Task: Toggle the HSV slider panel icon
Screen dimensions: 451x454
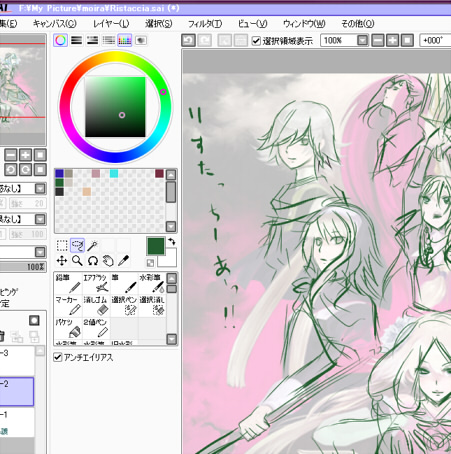Action: (x=92, y=41)
